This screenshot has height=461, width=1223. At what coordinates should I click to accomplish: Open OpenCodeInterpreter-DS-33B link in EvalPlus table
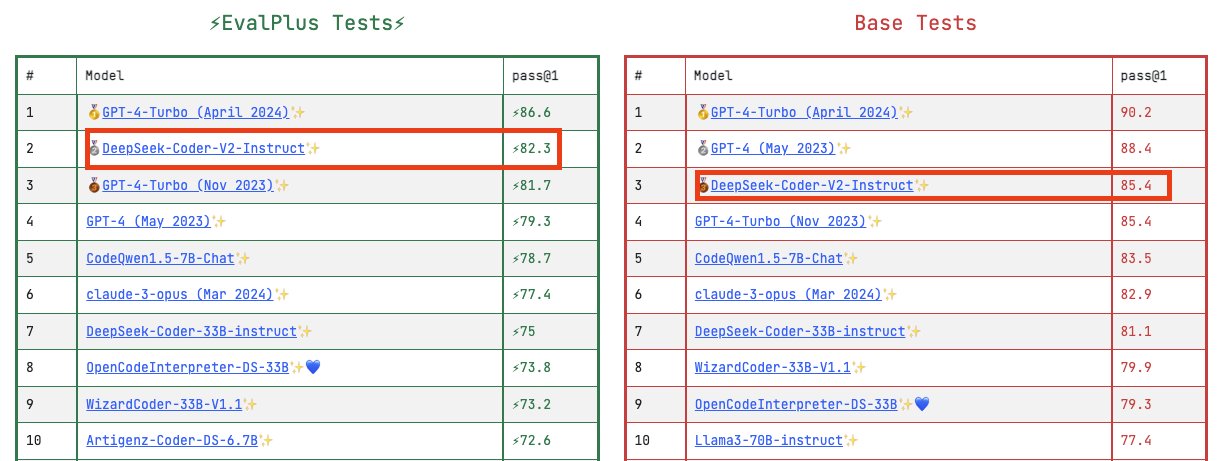click(x=187, y=367)
